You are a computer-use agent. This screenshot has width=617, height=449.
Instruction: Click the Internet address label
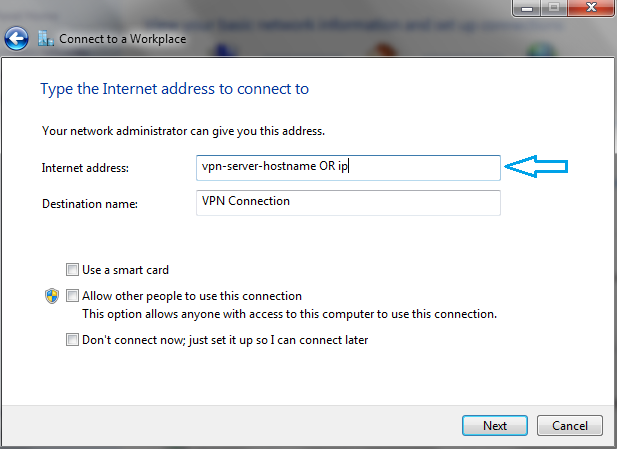(85, 168)
